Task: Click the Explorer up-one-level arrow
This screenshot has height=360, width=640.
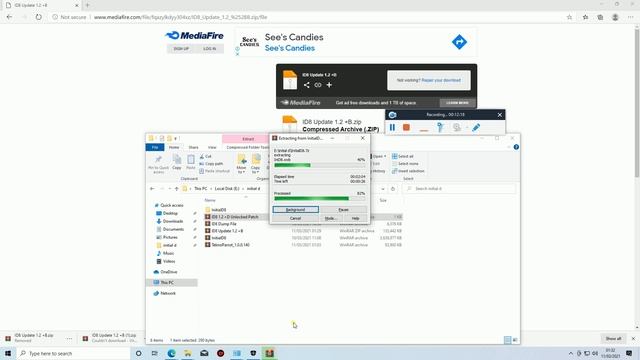Action: pyautogui.click(x=176, y=189)
